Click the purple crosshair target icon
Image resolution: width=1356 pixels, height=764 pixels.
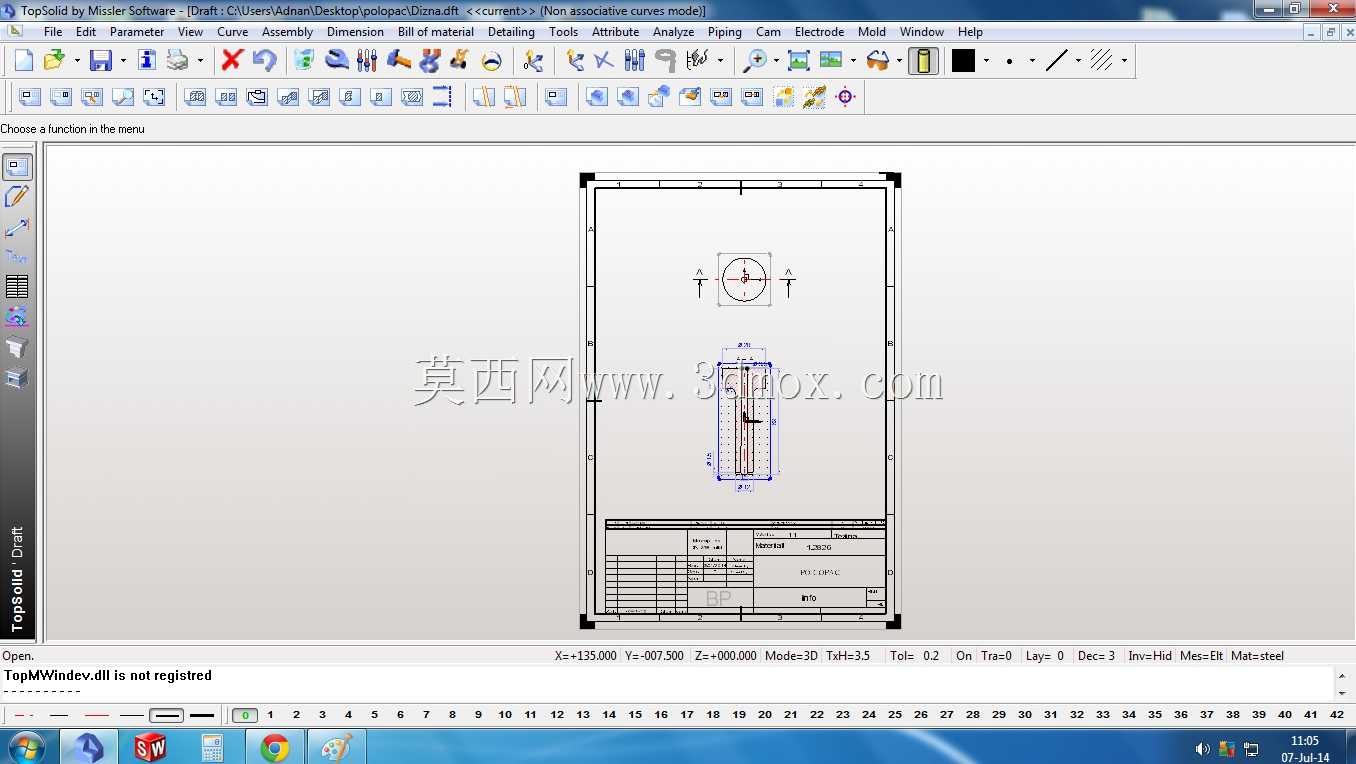pyautogui.click(x=845, y=97)
